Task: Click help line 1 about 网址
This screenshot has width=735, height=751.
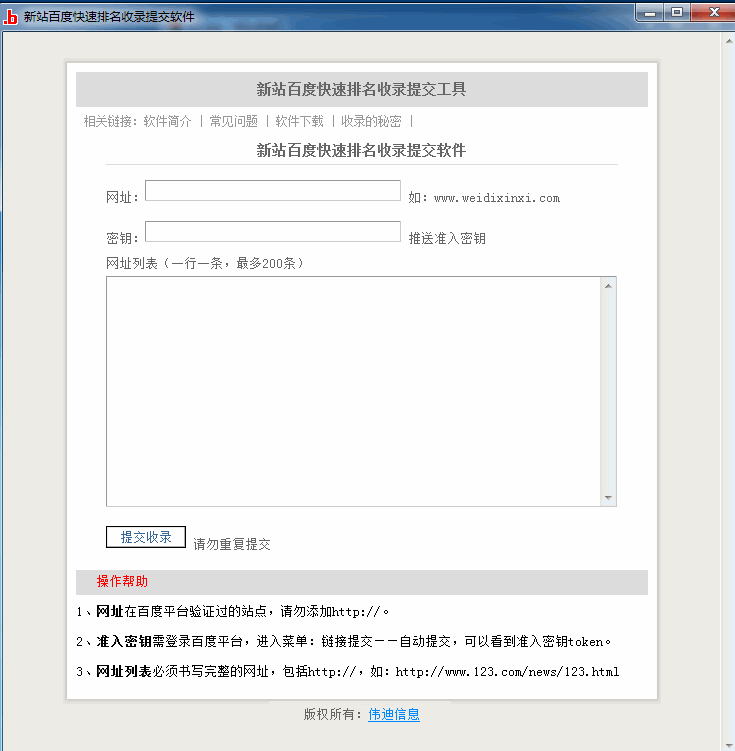Action: point(233,612)
